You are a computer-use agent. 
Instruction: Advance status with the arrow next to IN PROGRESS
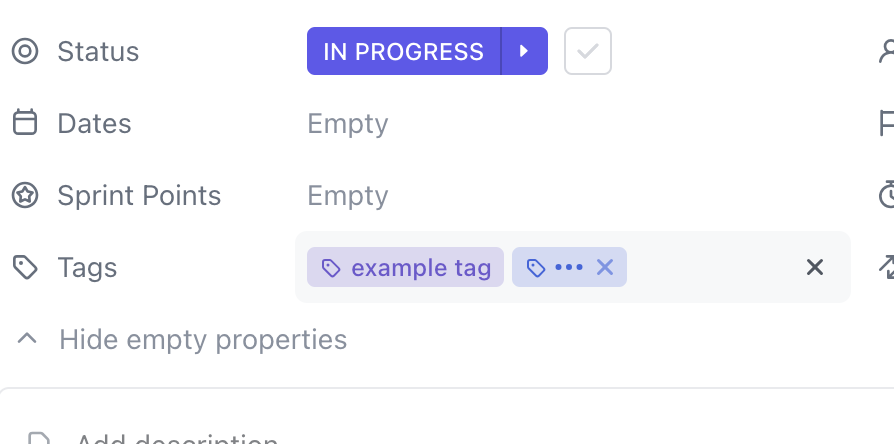pos(524,51)
